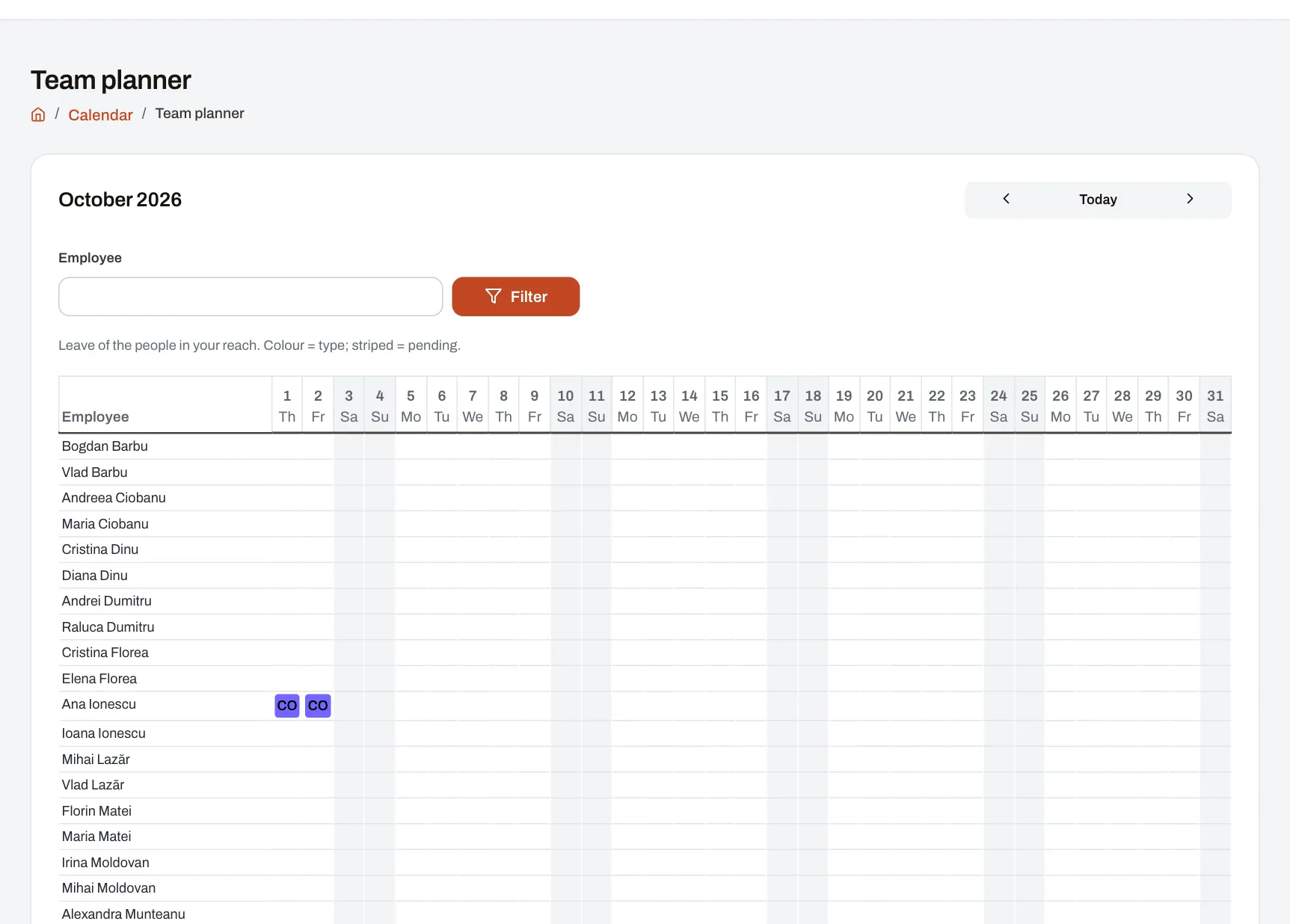The image size is (1290, 924).
Task: Select employee Diana Dinu
Action: coord(94,576)
